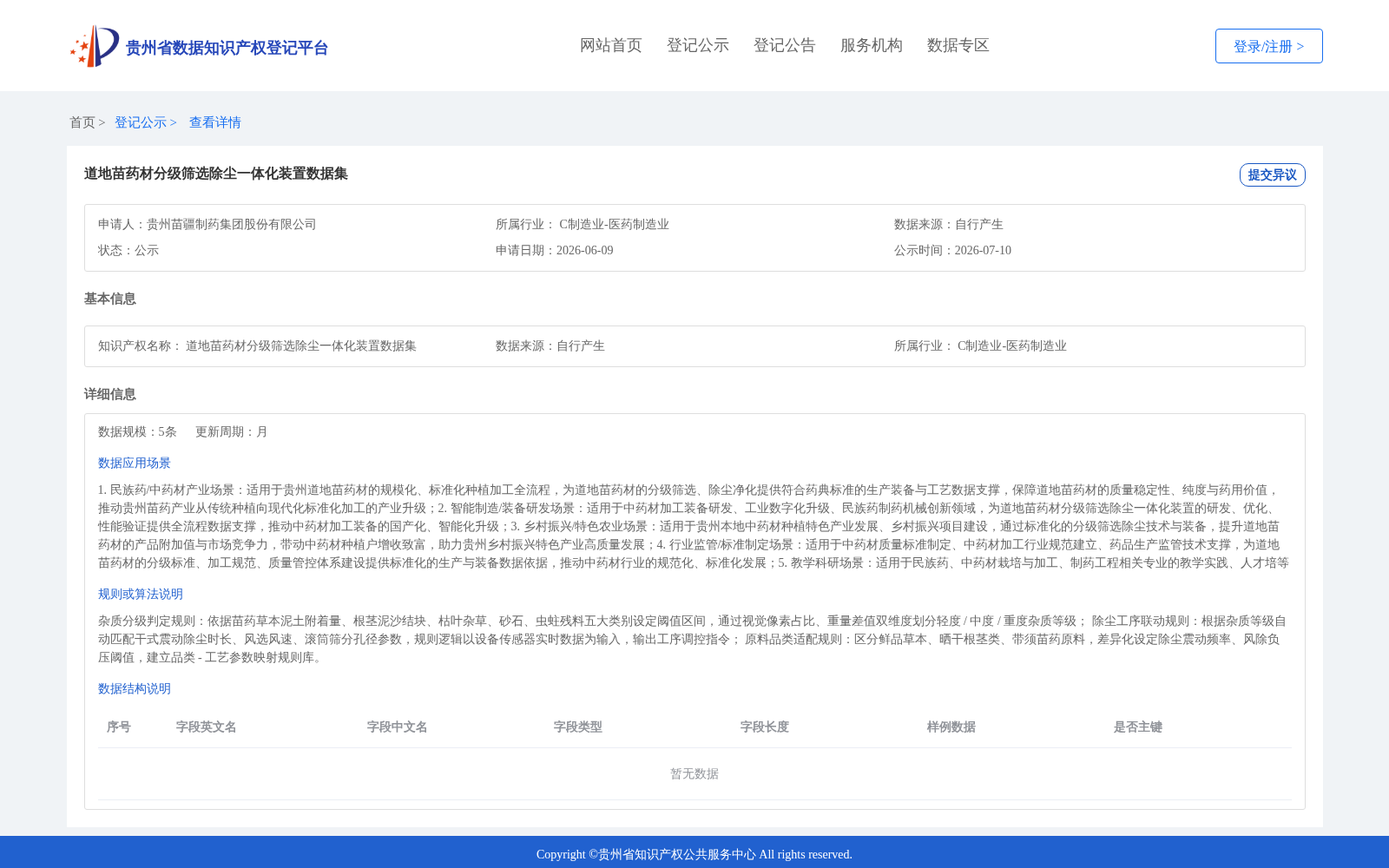Screen dimensions: 1389x868
Task: Click the 序号 column header
Action: click(119, 727)
